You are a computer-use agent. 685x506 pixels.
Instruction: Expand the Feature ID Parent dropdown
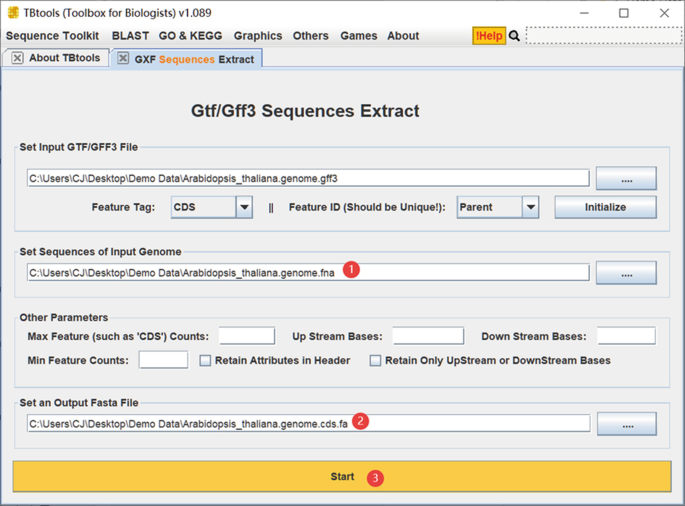click(530, 207)
